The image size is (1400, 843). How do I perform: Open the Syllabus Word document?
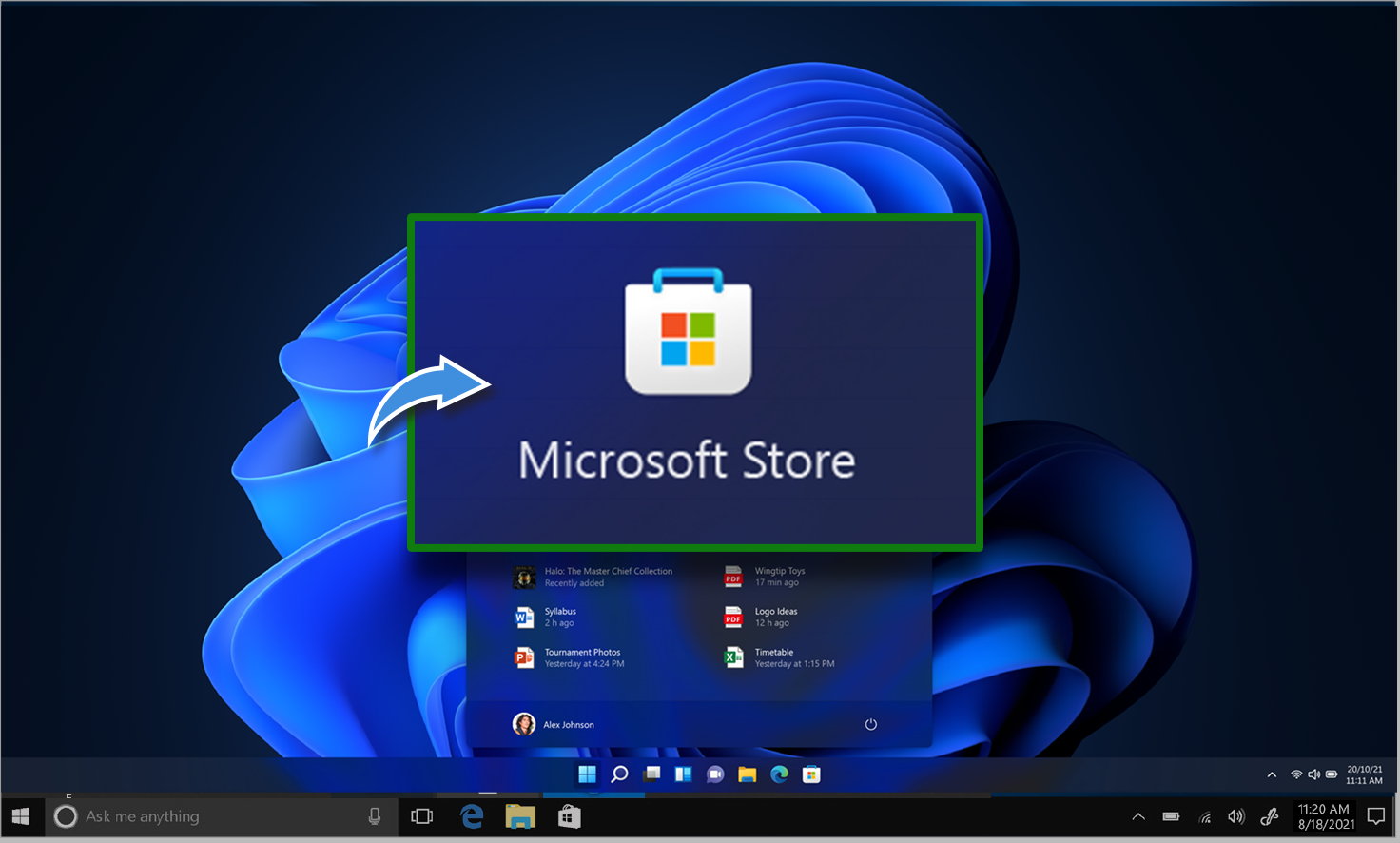(545, 617)
